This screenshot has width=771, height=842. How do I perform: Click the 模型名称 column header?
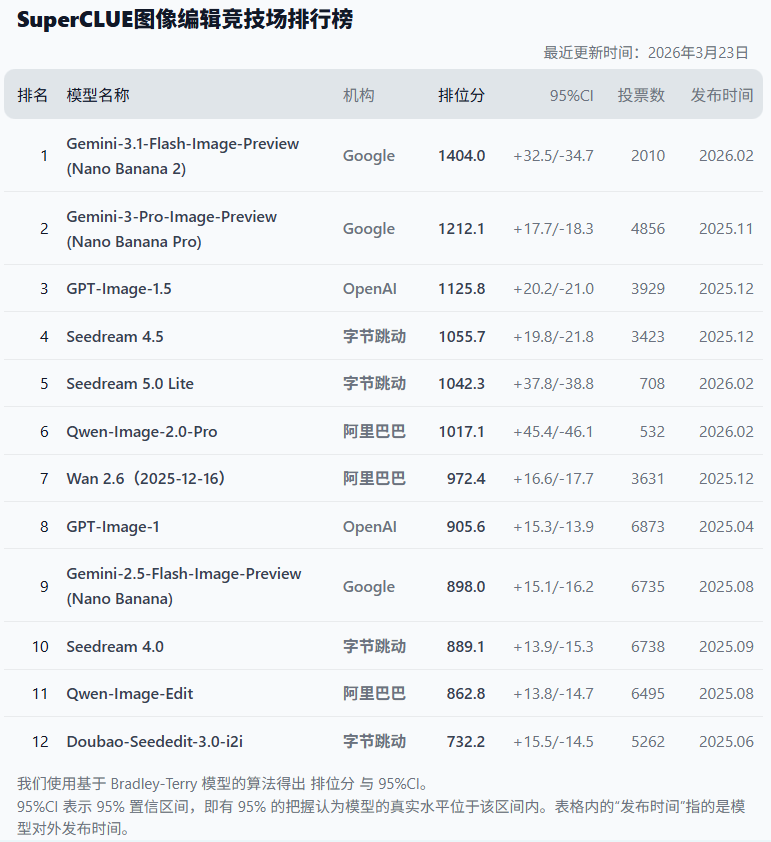(98, 95)
